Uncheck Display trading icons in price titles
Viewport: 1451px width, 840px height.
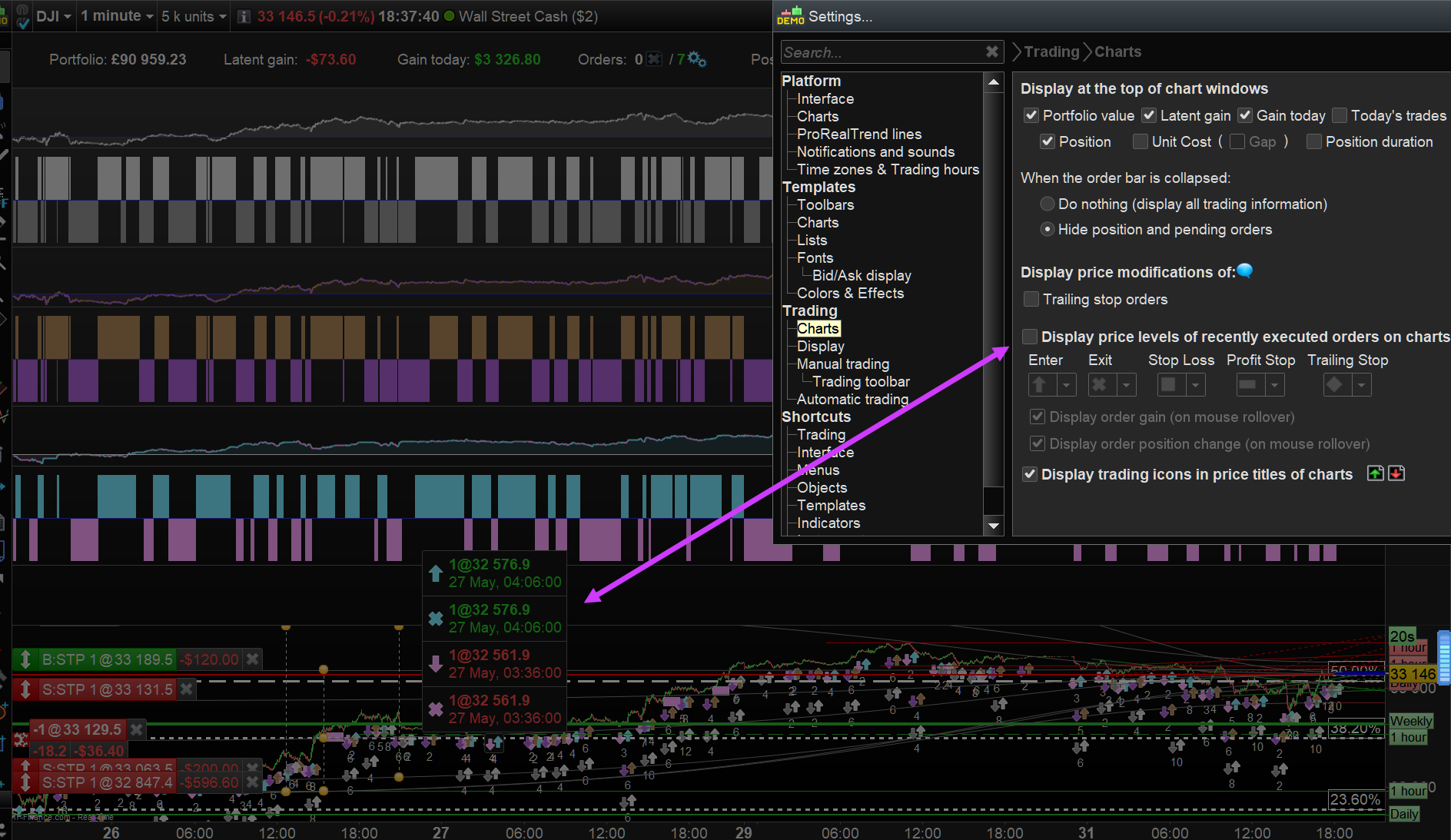1031,474
